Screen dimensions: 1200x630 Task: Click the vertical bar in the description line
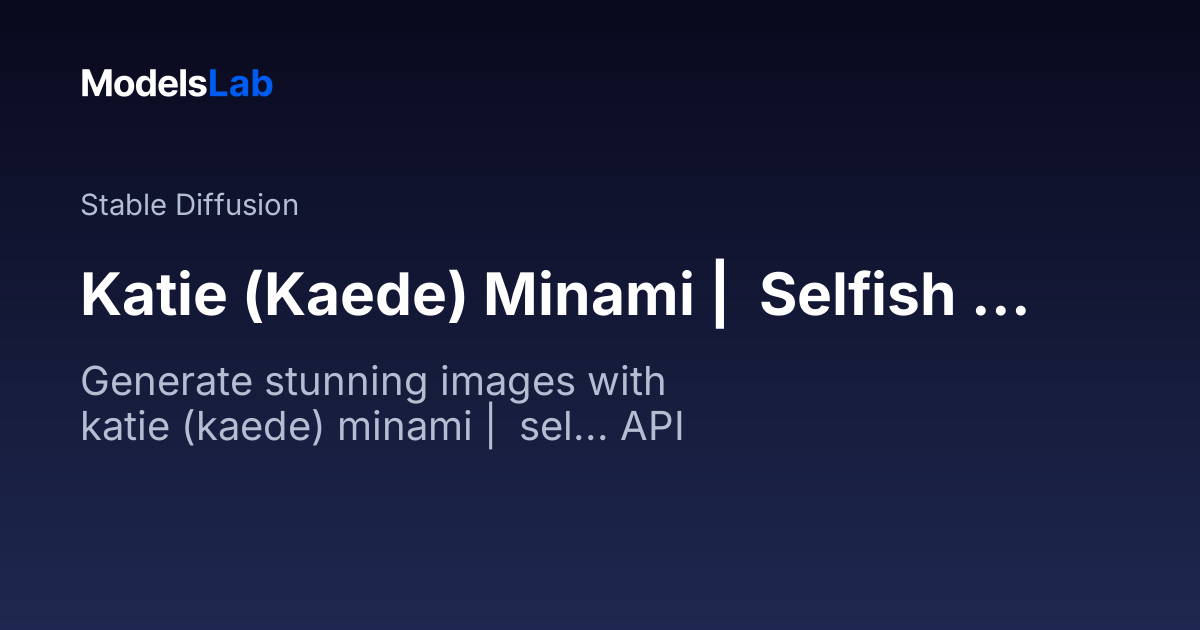coord(491,427)
